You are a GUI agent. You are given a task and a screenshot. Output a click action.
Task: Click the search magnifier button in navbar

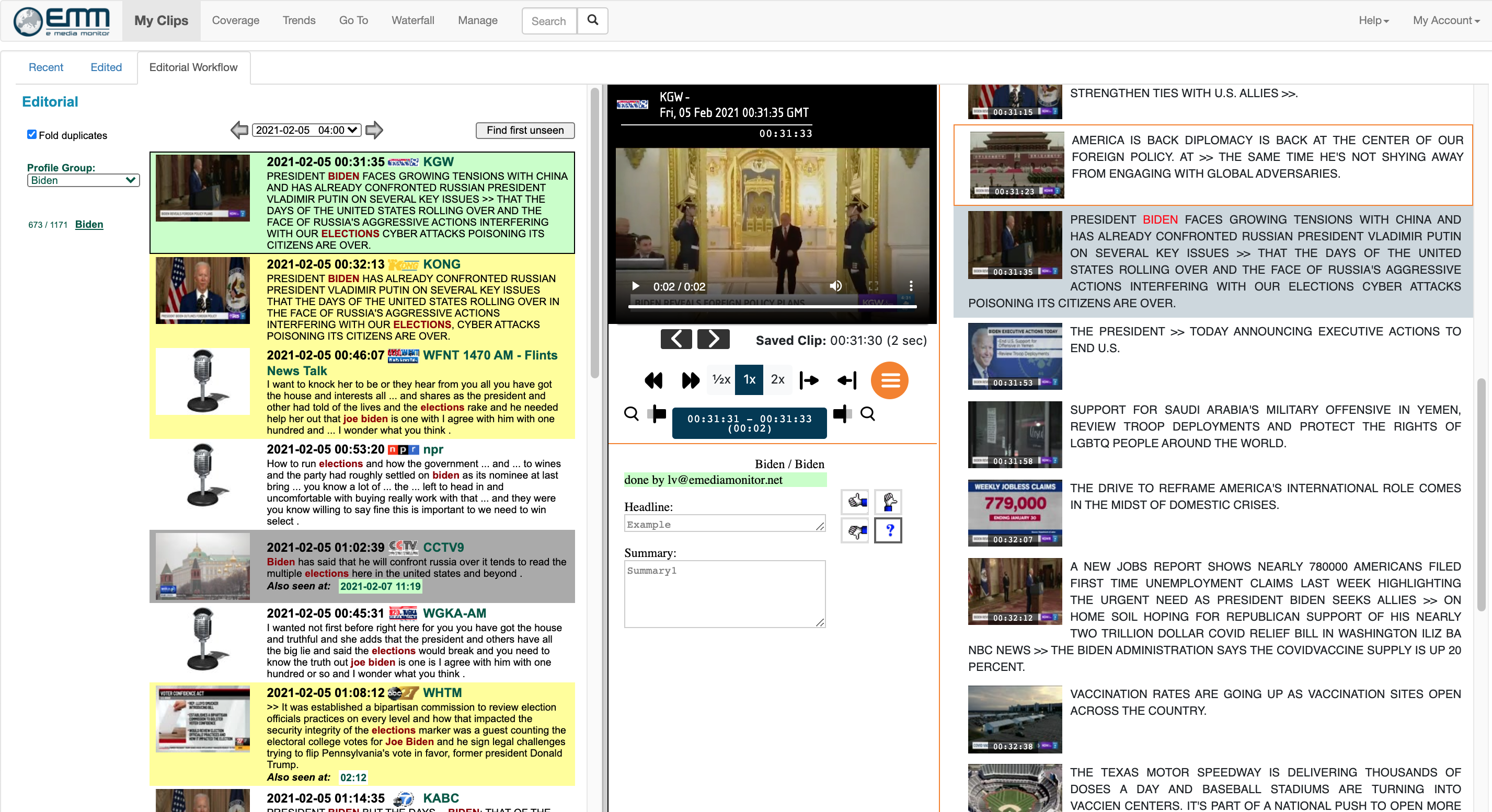[x=592, y=20]
